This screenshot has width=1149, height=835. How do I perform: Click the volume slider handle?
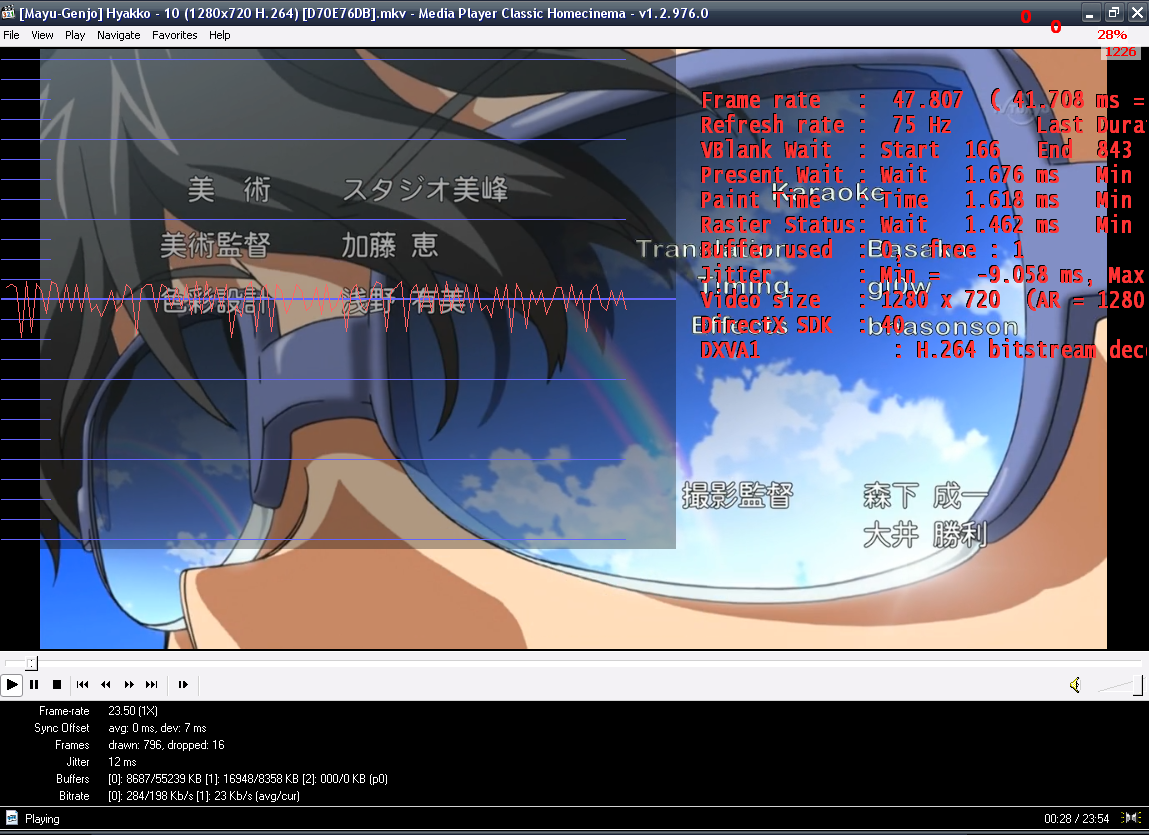[1138, 685]
